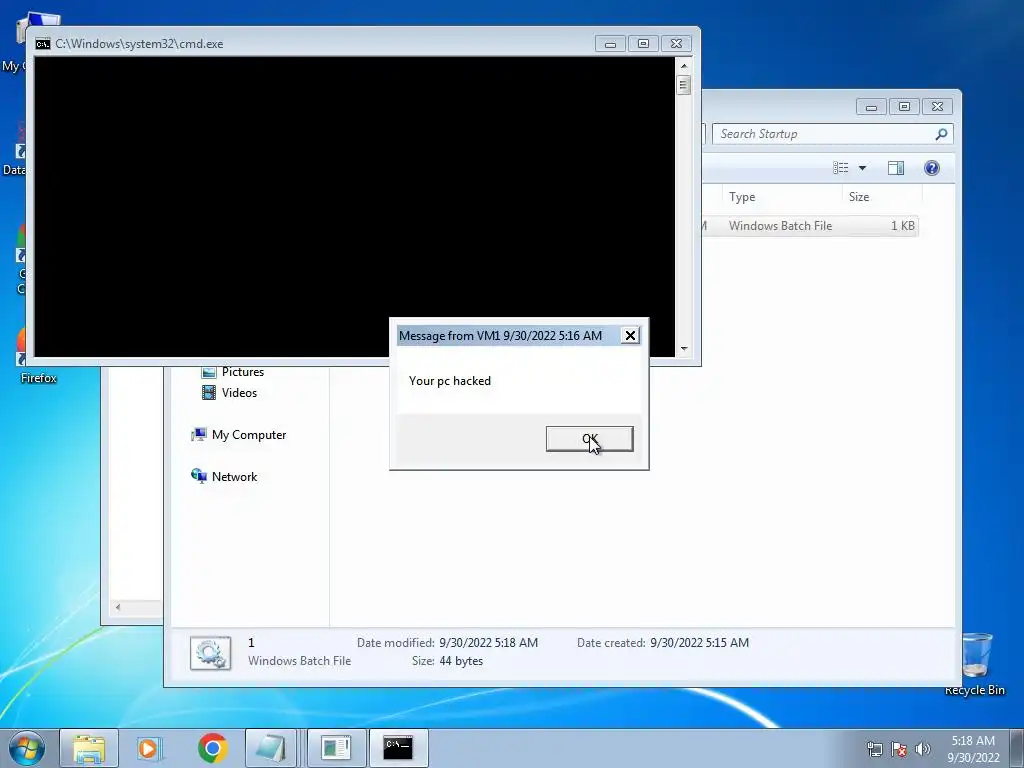The height and width of the screenshot is (768, 1024).
Task: Click the volume speaker tray icon
Action: click(923, 749)
